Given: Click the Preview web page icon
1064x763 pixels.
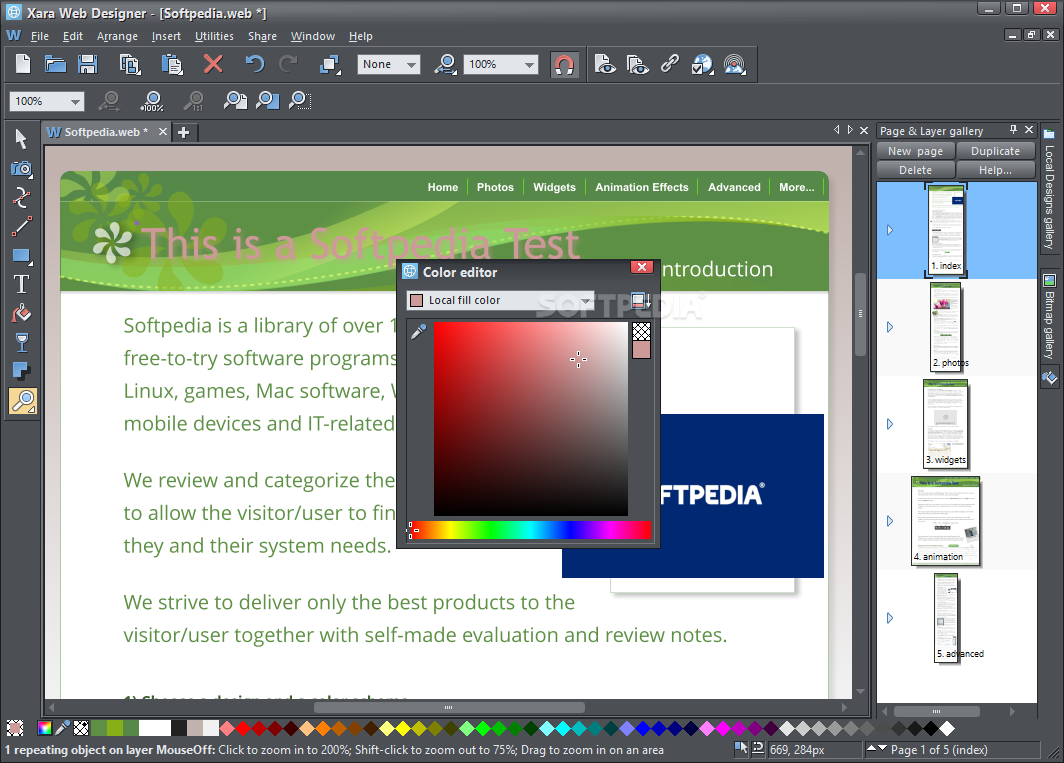Looking at the screenshot, I should pyautogui.click(x=604, y=64).
